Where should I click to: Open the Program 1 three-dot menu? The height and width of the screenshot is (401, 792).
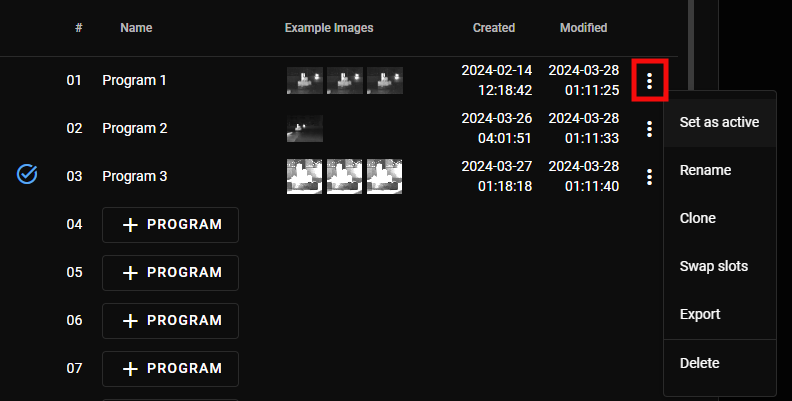tap(650, 80)
